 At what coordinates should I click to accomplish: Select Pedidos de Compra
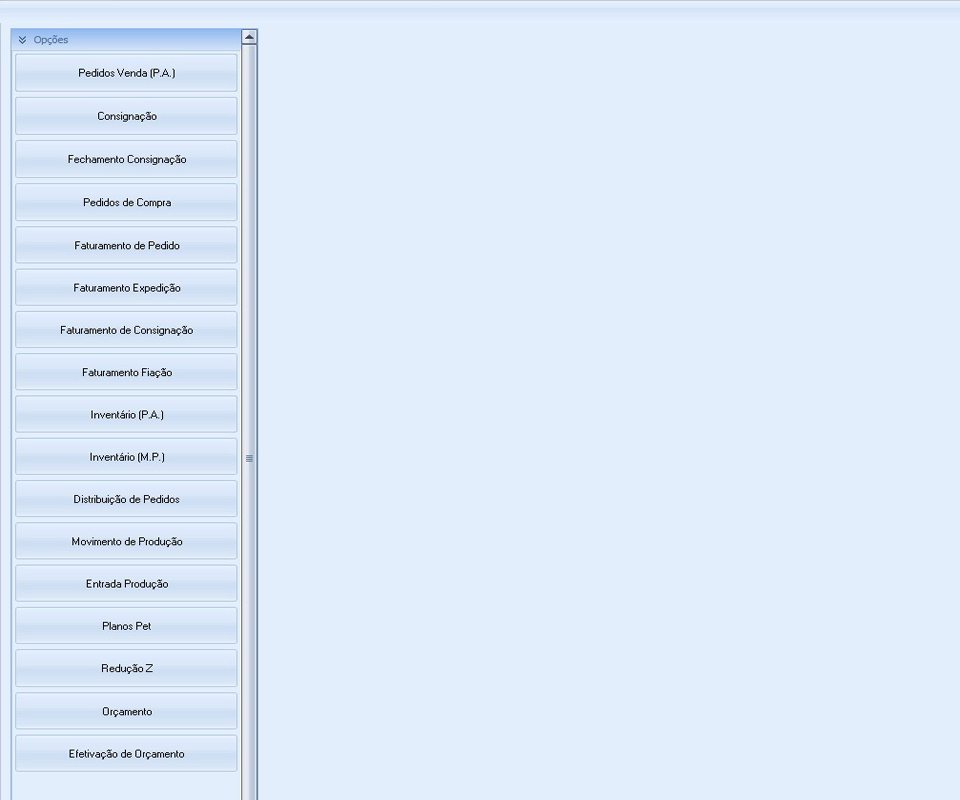pyautogui.click(x=127, y=202)
